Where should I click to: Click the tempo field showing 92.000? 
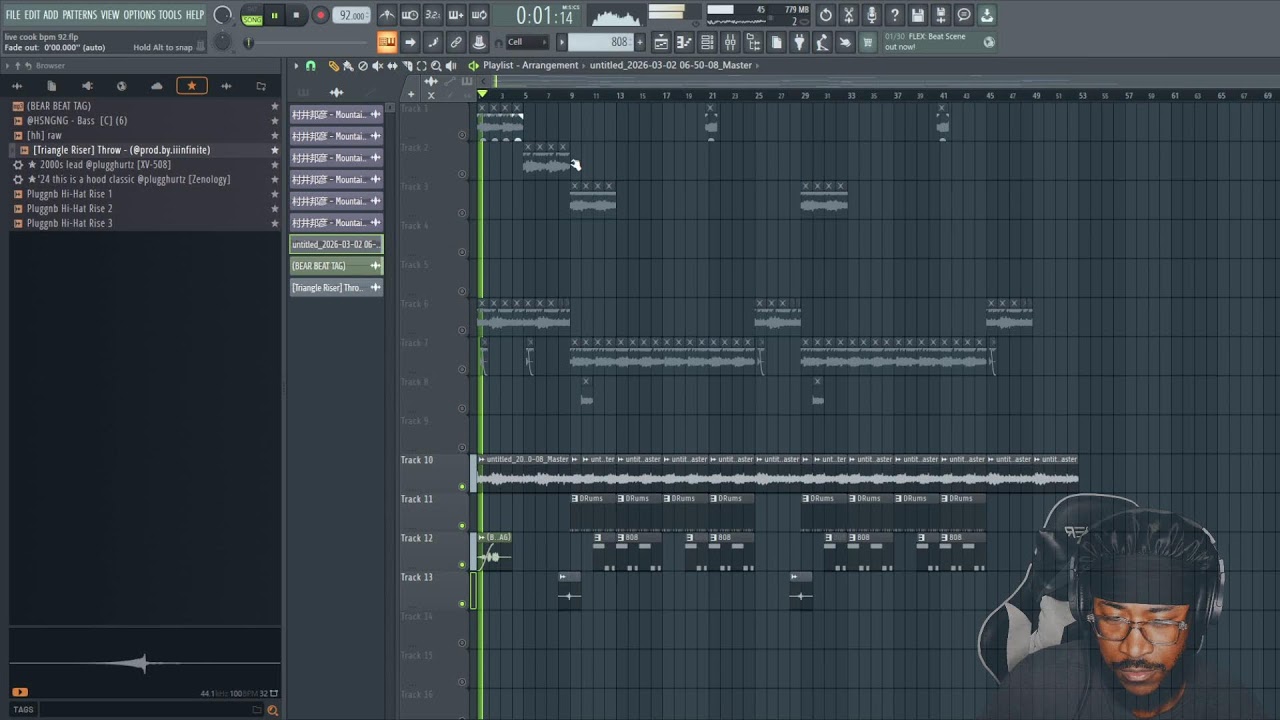pyautogui.click(x=352, y=15)
